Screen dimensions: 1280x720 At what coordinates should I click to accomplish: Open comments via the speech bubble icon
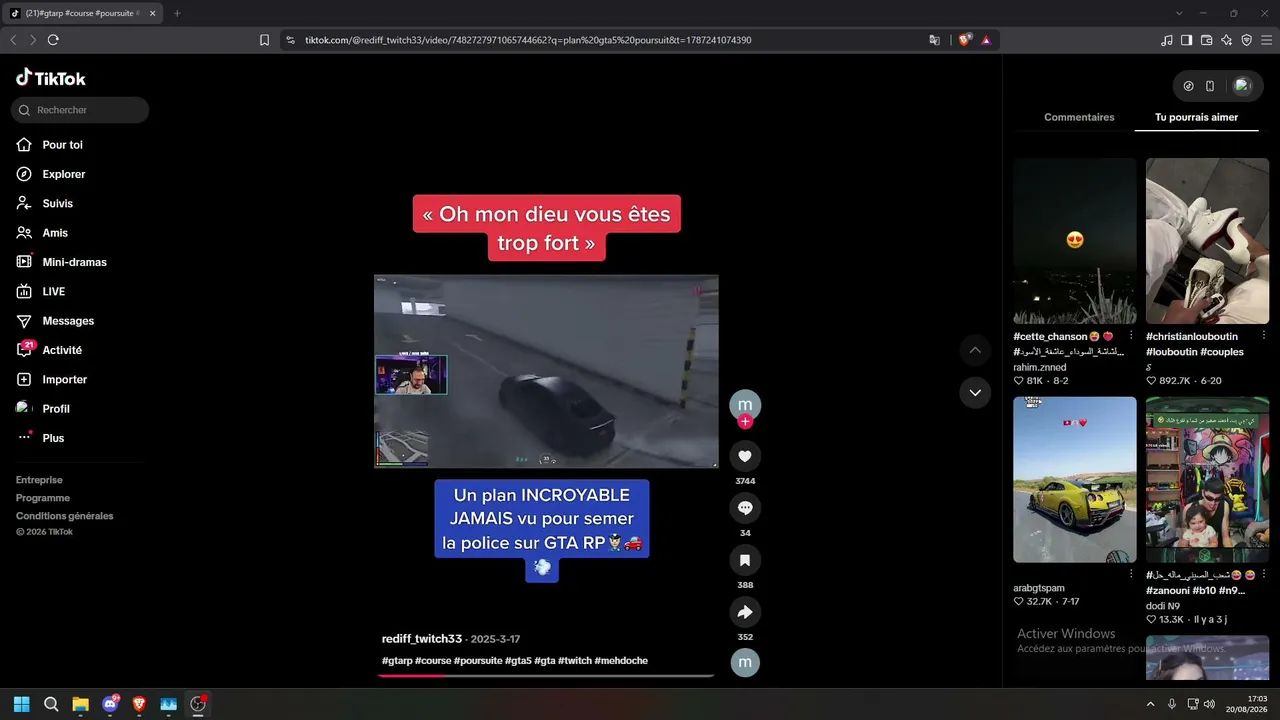[x=745, y=508]
